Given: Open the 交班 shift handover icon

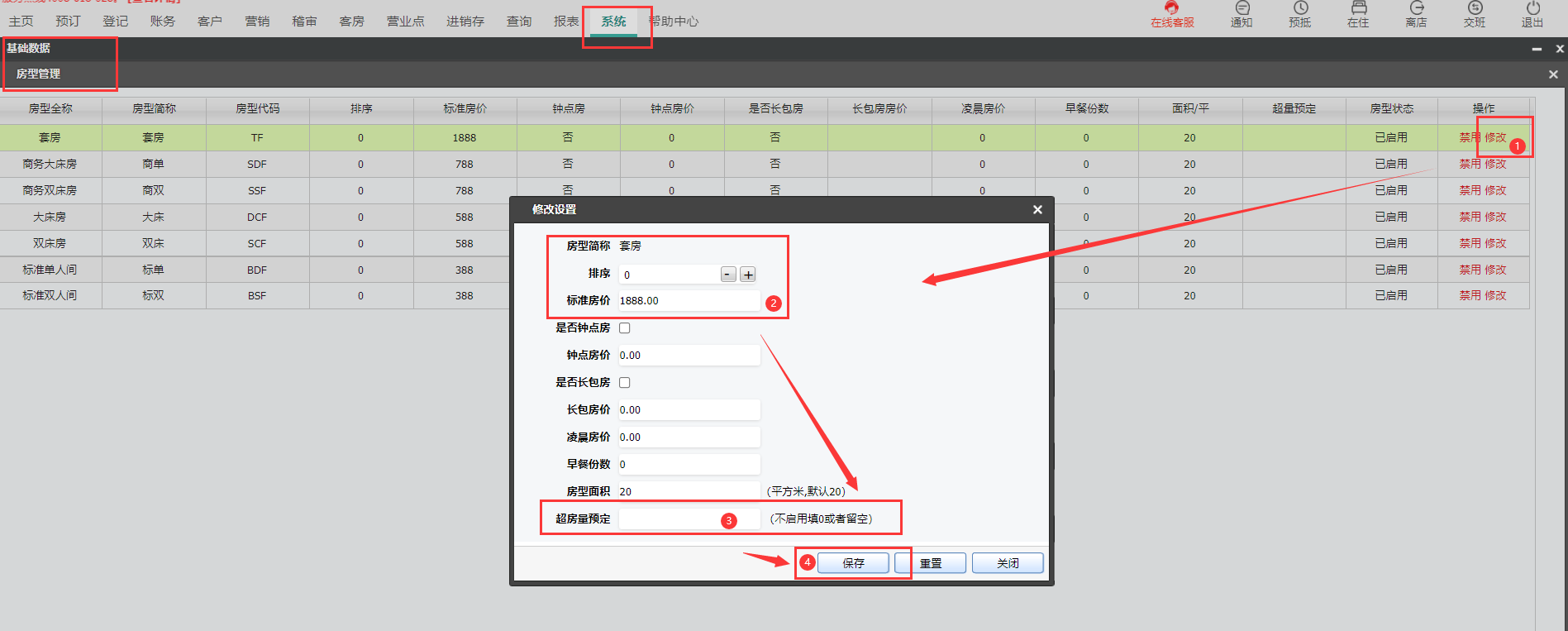Looking at the screenshot, I should 1475,15.
